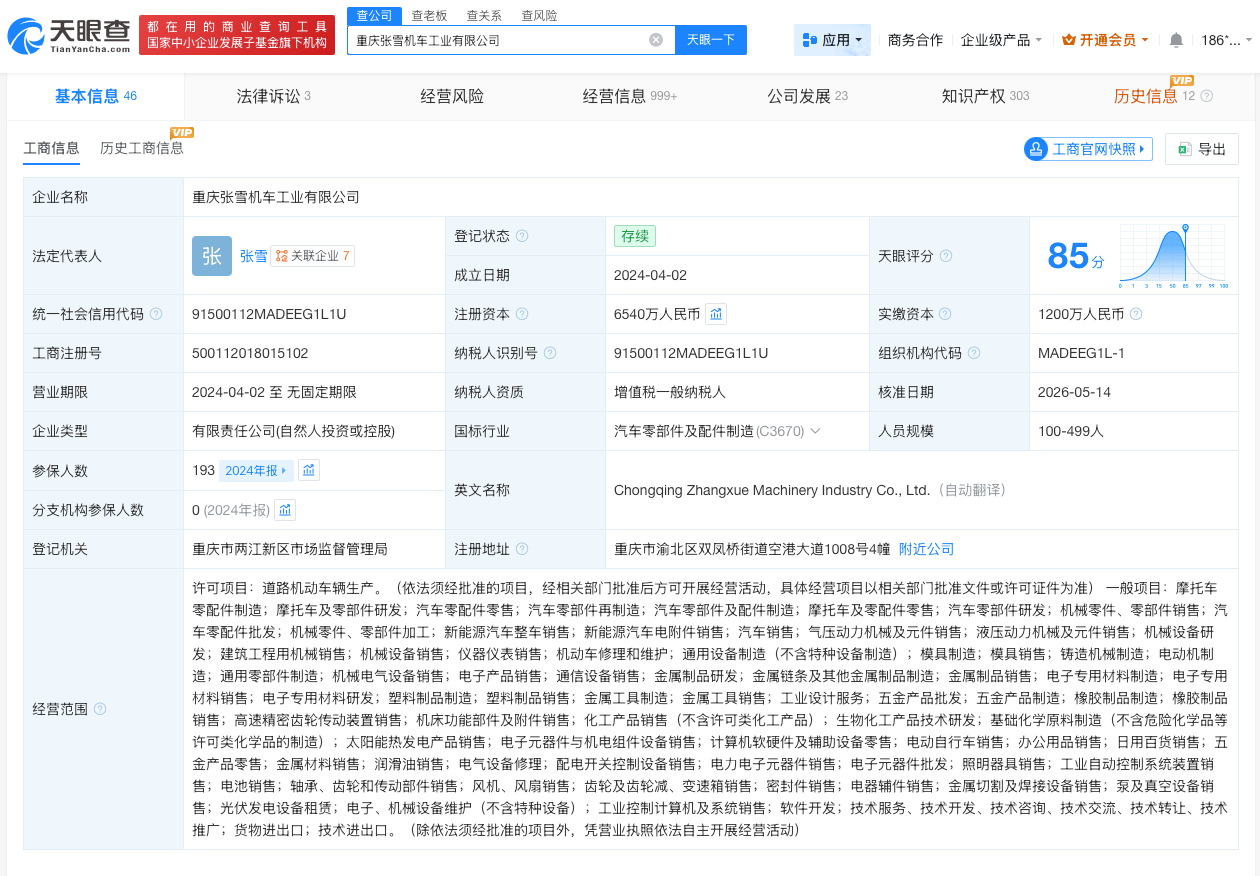Viewport: 1260px width, 876px height.
Task: Click credit code 91500112MADEEG1L1U under 统一社会信用代码
Action: click(269, 314)
